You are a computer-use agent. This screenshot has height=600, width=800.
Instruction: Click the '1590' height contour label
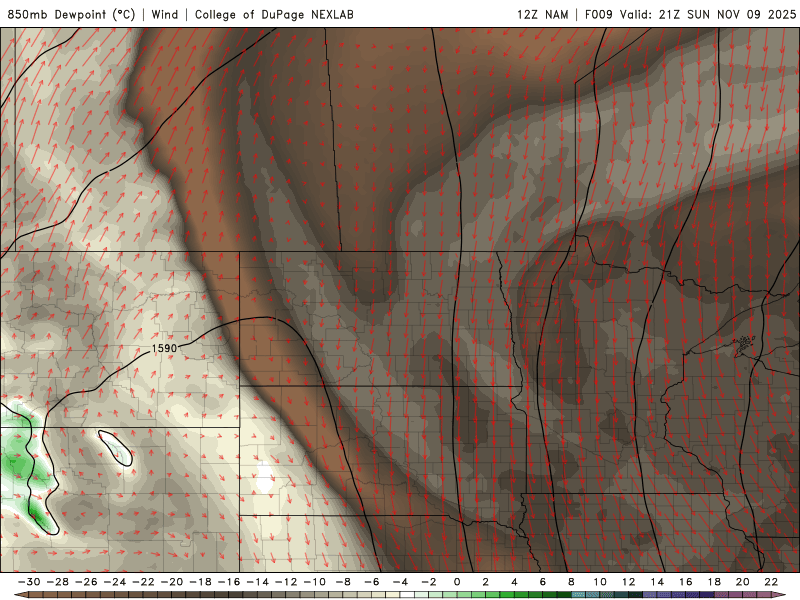(164, 348)
